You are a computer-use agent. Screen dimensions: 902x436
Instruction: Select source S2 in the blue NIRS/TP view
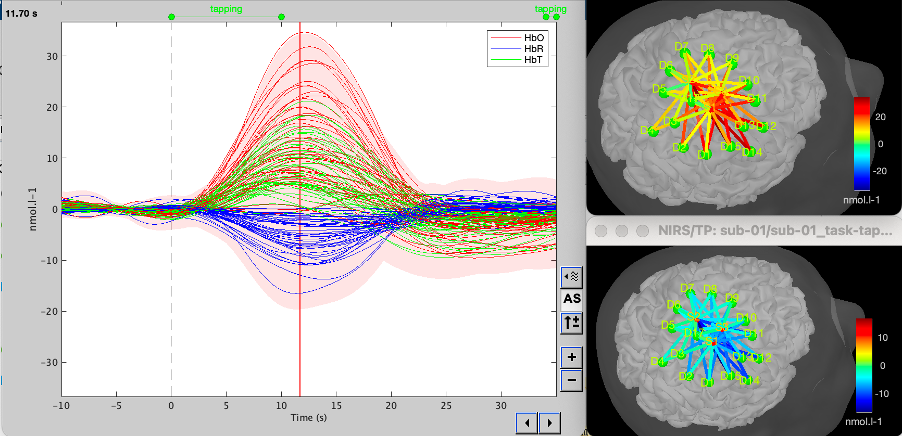(x=695, y=318)
